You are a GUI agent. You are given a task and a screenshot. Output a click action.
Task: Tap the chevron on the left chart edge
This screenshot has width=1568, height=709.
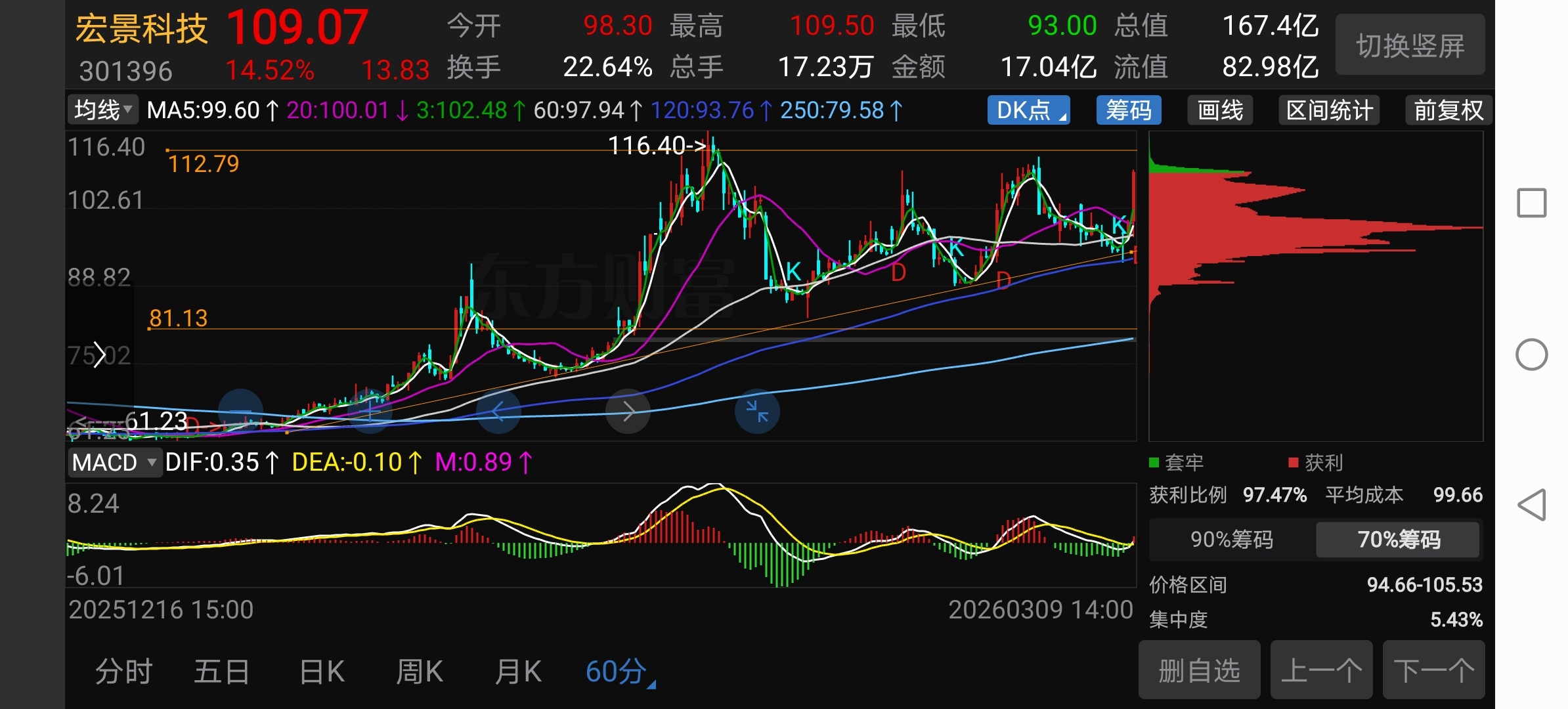point(99,355)
